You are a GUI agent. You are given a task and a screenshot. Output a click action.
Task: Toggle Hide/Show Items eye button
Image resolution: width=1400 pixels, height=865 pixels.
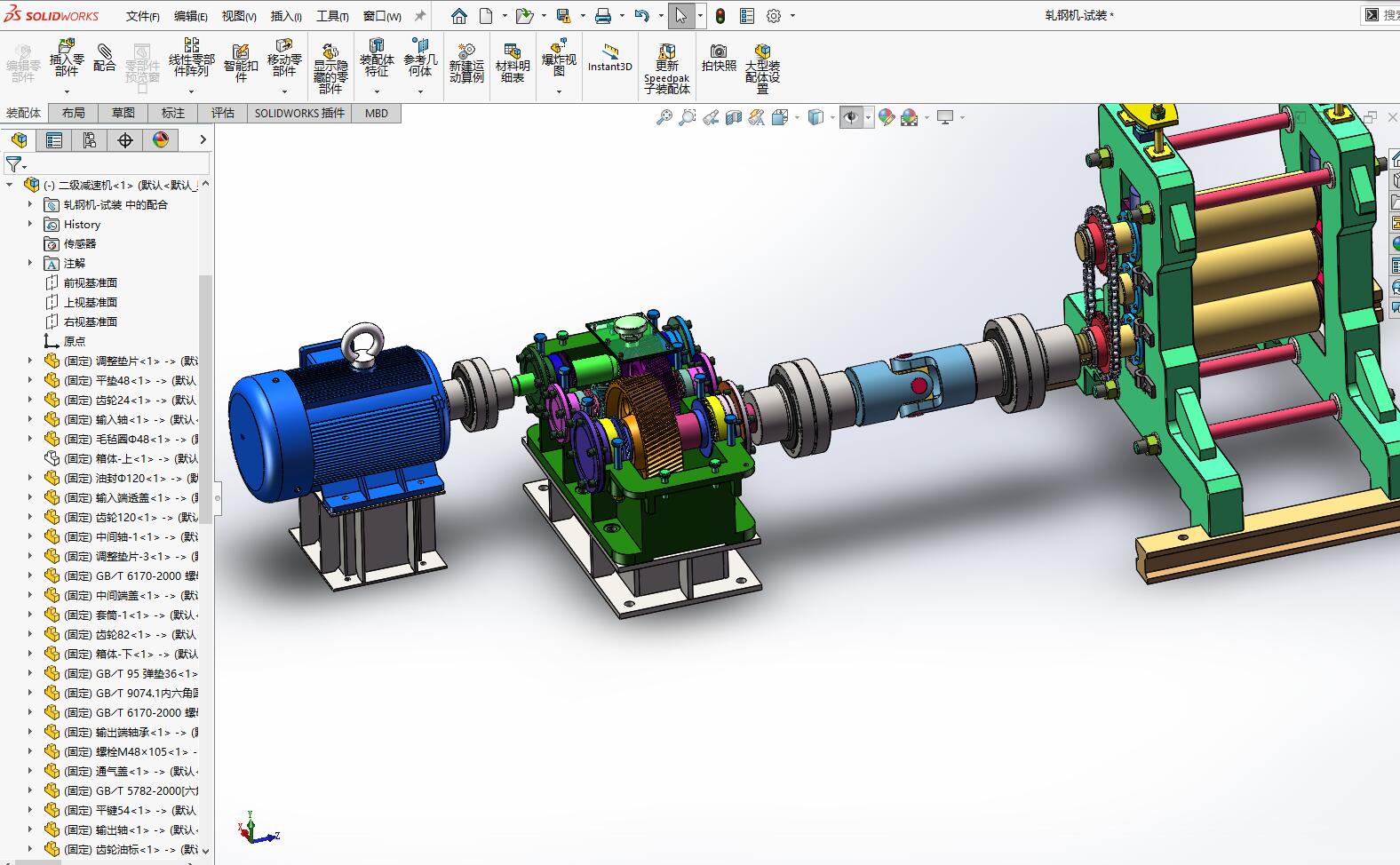point(851,117)
